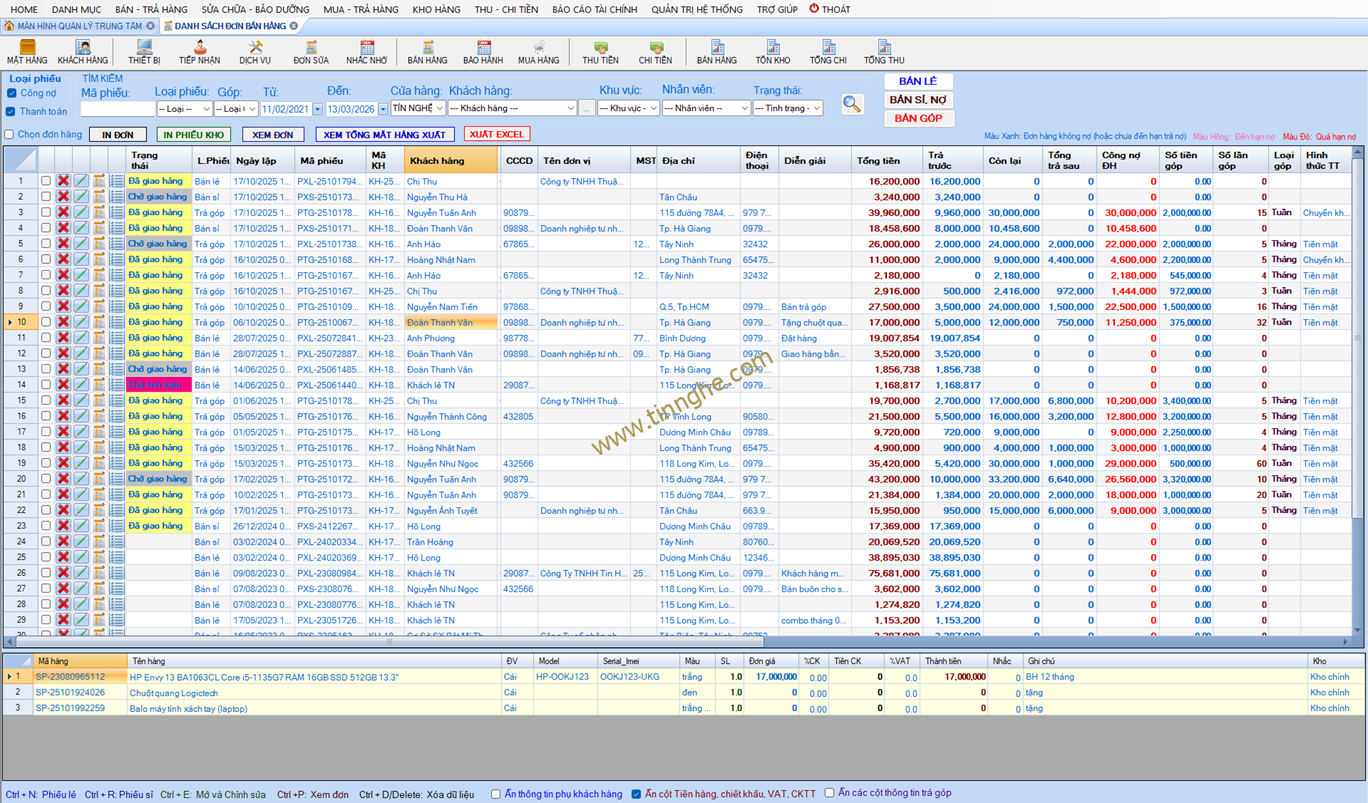Click the magnifier search icon

852,104
